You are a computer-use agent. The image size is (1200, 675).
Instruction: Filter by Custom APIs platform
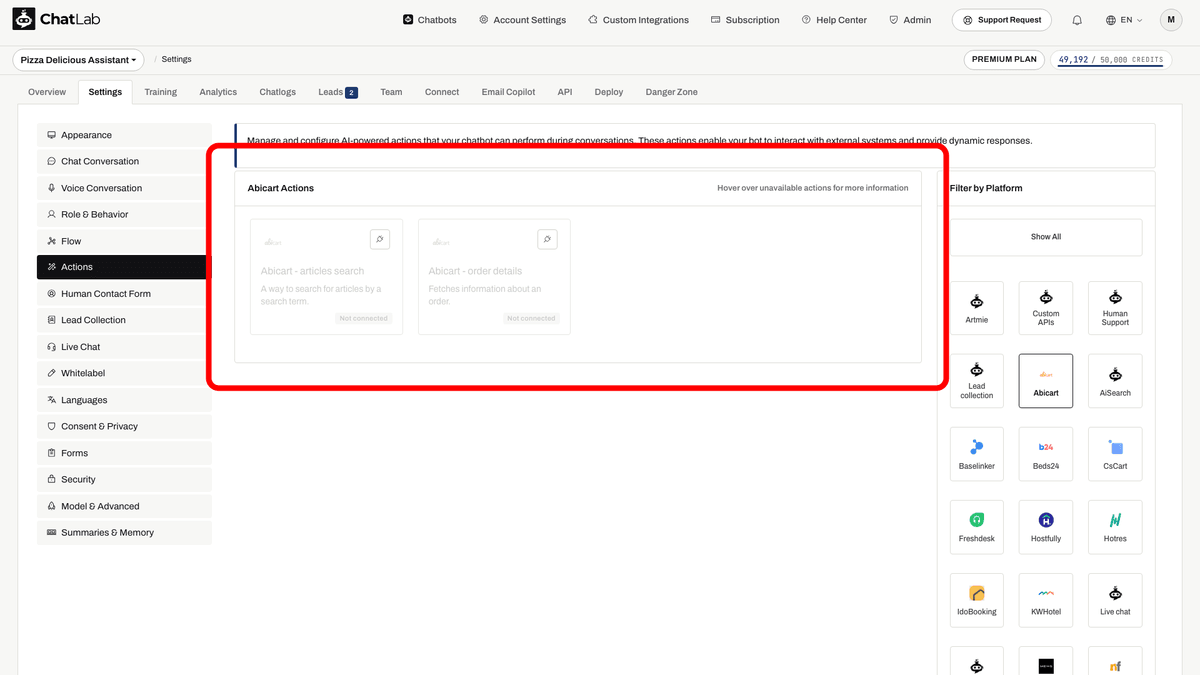coord(1046,308)
